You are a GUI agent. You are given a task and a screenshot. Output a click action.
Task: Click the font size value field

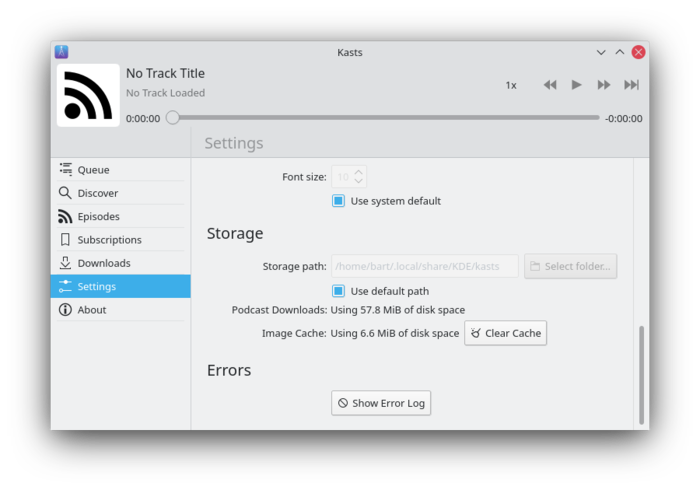(343, 177)
